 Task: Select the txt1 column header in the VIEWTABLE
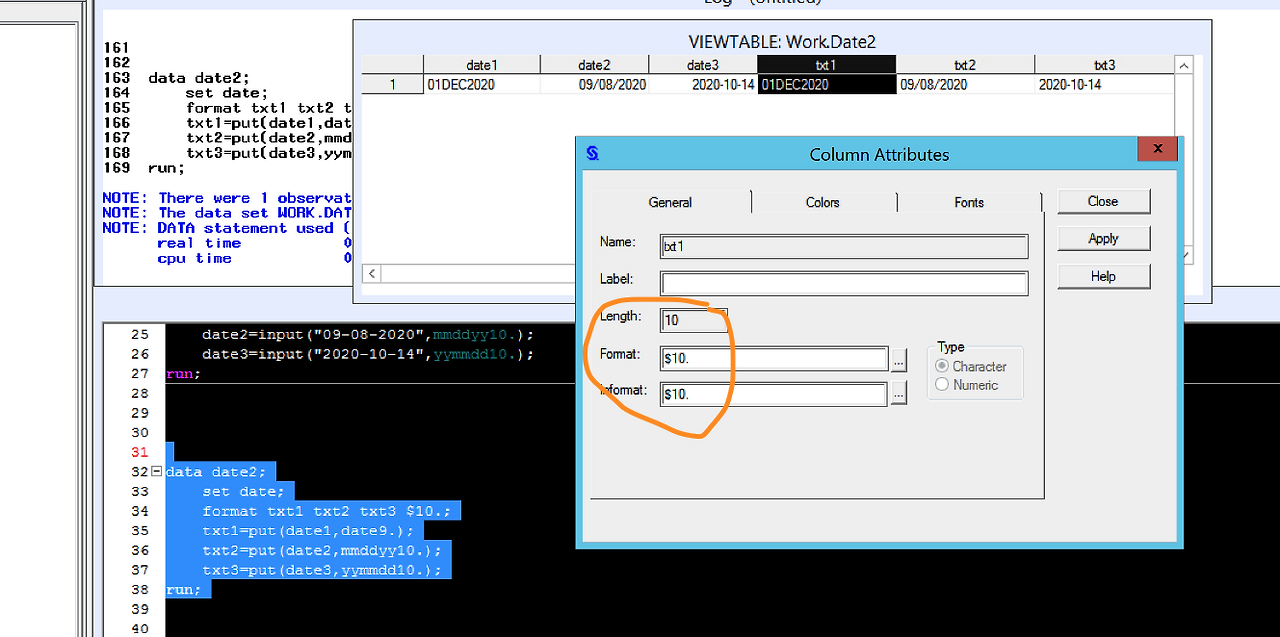click(x=826, y=63)
